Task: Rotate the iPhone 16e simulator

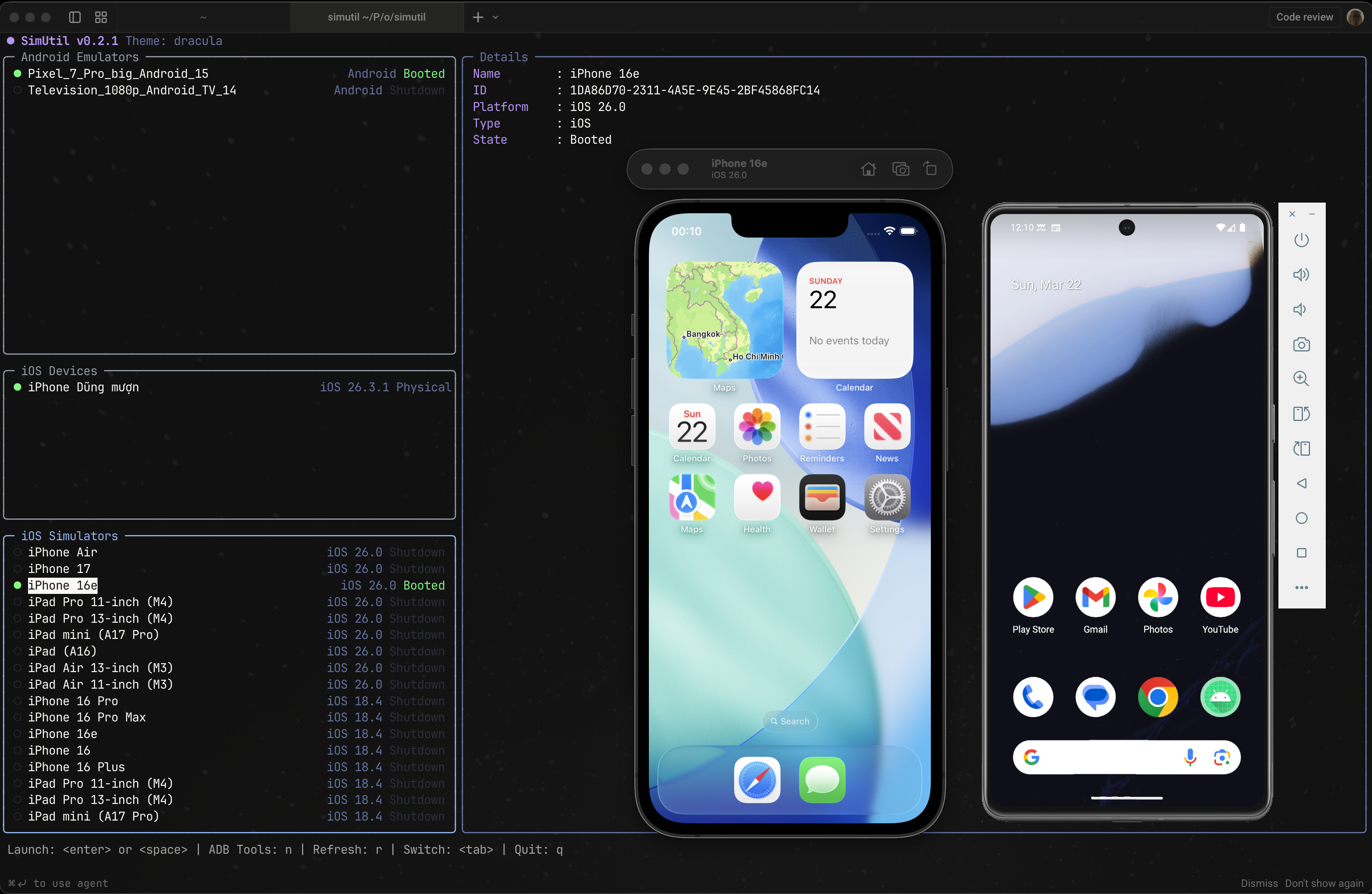Action: click(x=930, y=169)
